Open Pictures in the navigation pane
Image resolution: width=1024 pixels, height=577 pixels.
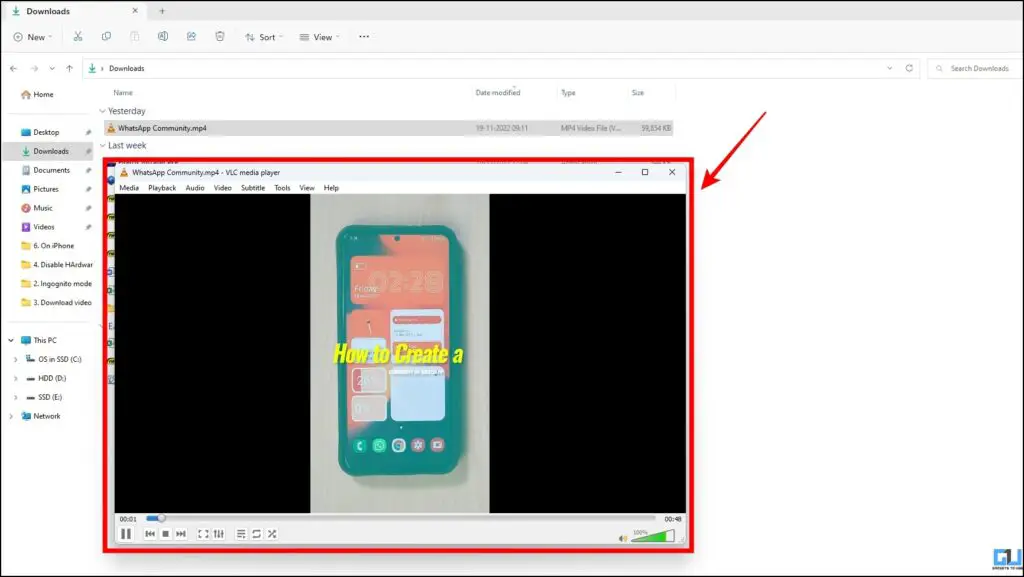click(x=40, y=189)
